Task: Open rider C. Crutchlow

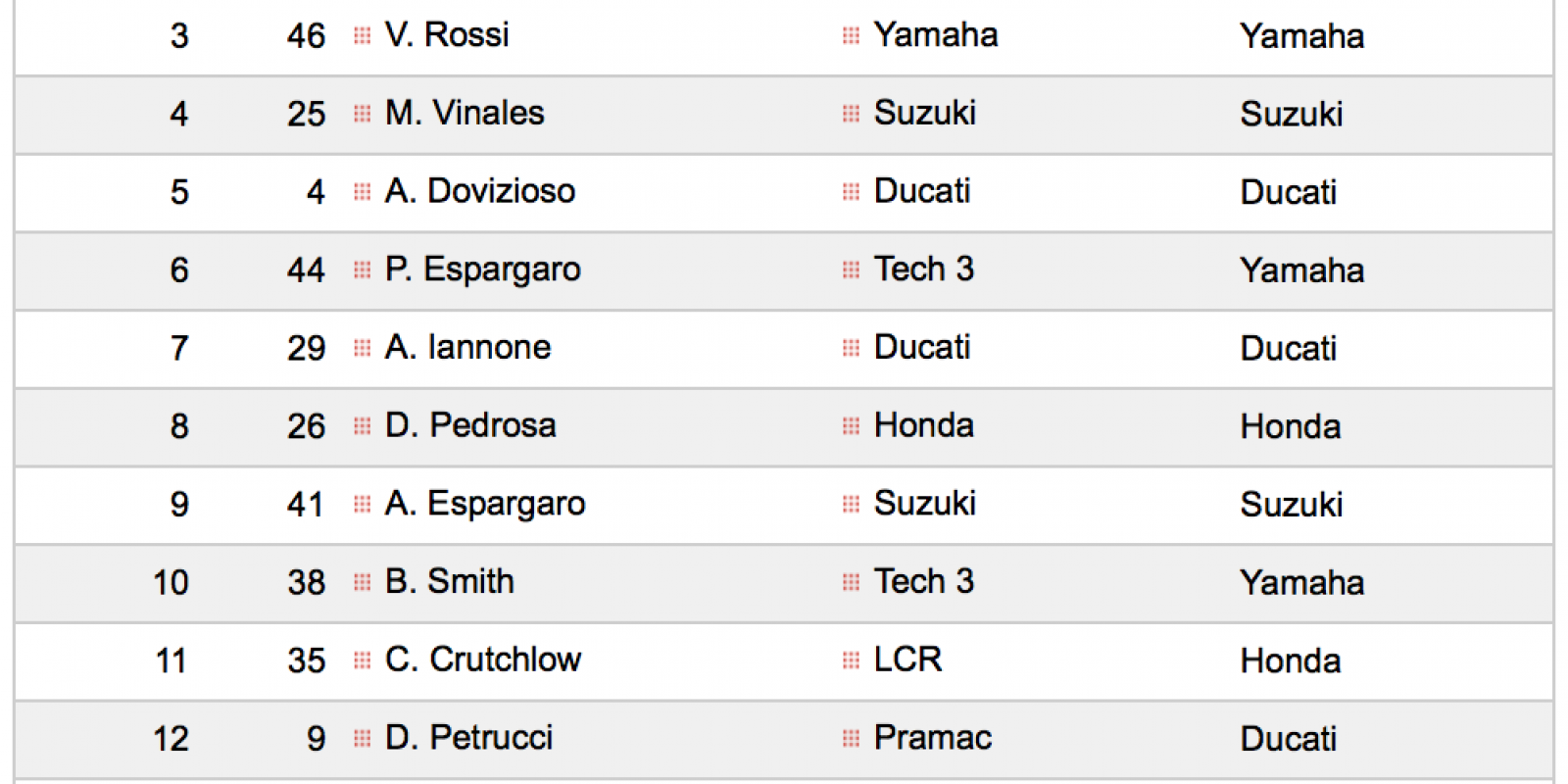Action: [483, 660]
